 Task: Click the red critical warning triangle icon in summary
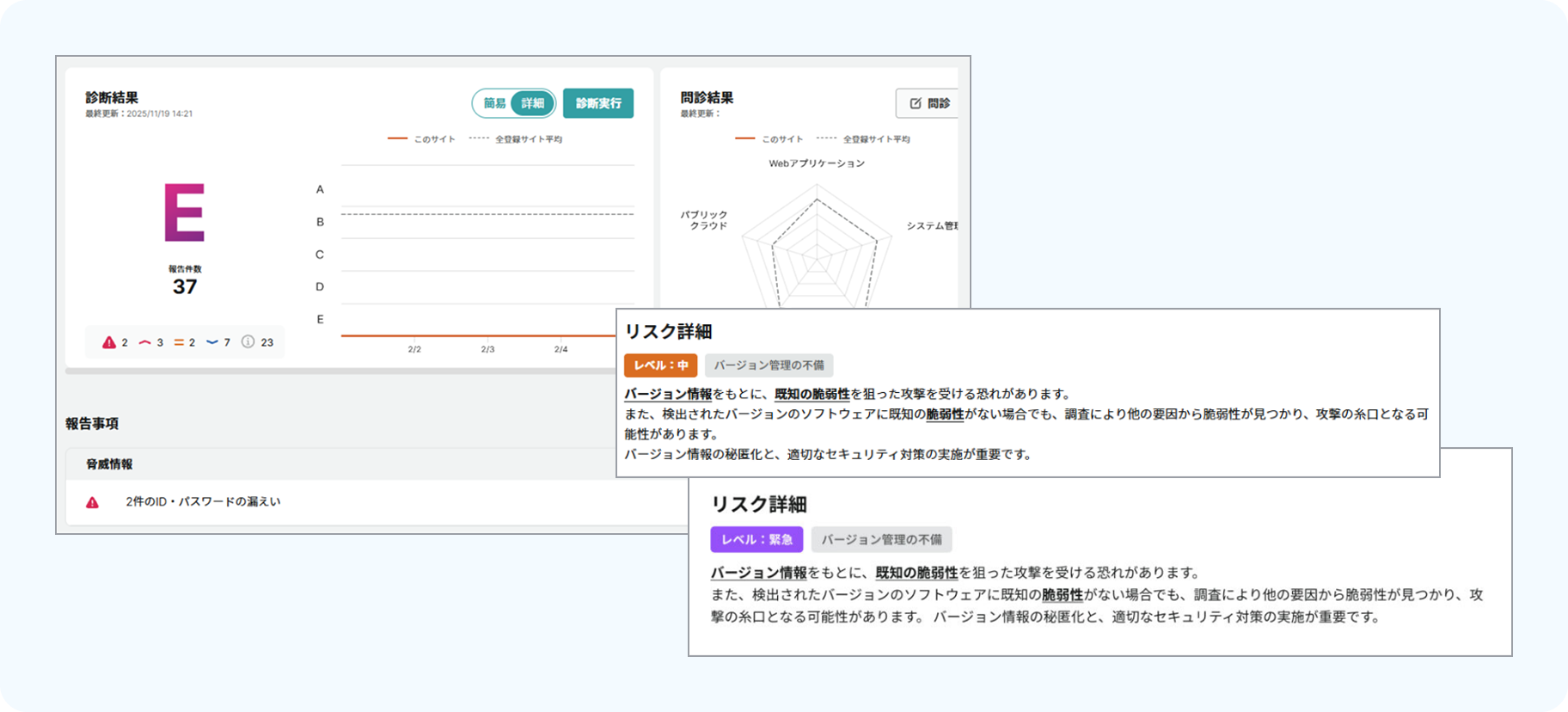point(108,342)
